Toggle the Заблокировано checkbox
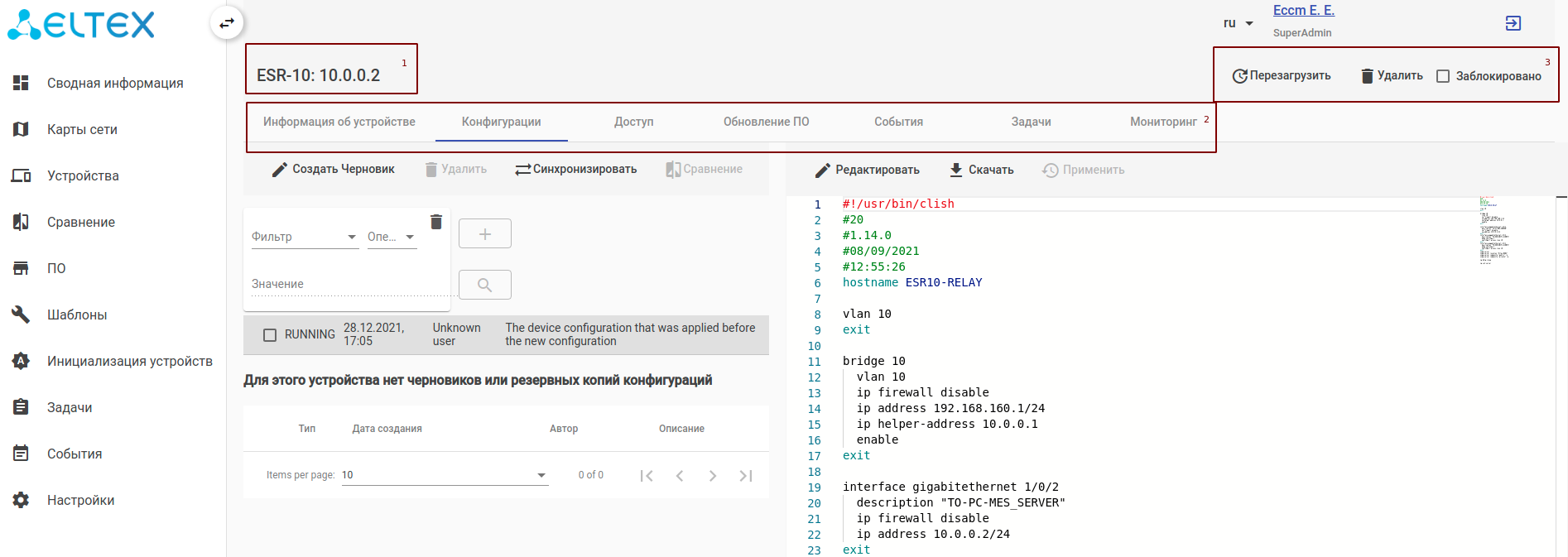The height and width of the screenshot is (557, 1568). click(x=1443, y=76)
